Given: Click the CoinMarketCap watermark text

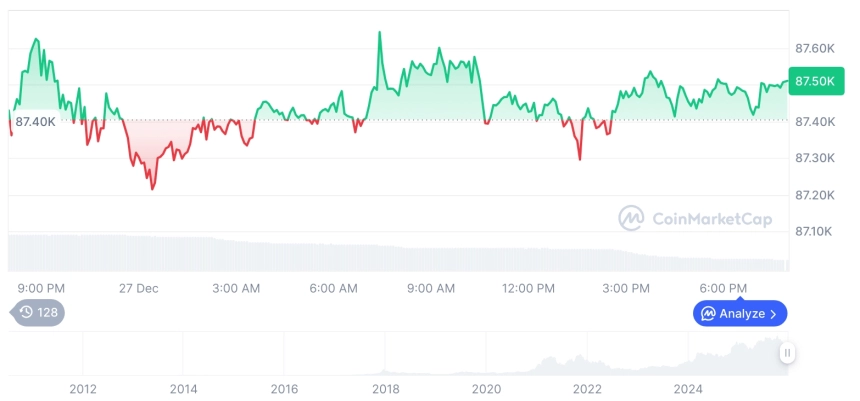Looking at the screenshot, I should [711, 218].
